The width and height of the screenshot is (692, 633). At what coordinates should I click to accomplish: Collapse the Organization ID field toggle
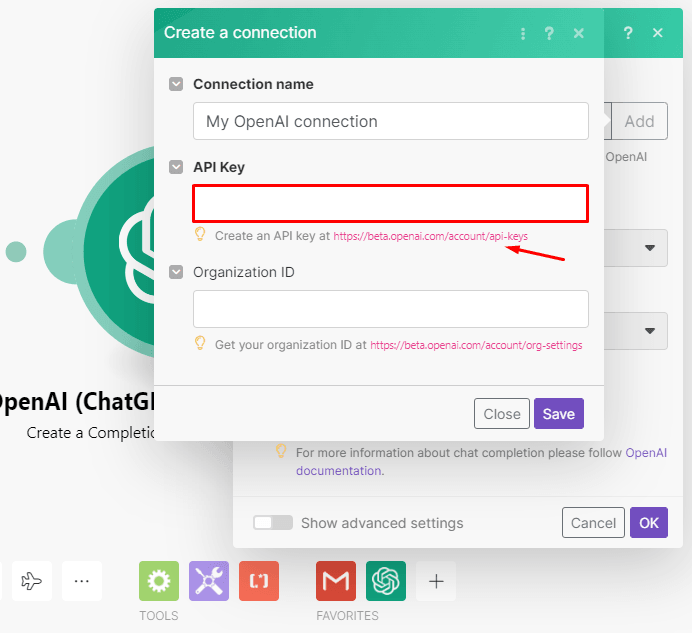[x=176, y=272]
